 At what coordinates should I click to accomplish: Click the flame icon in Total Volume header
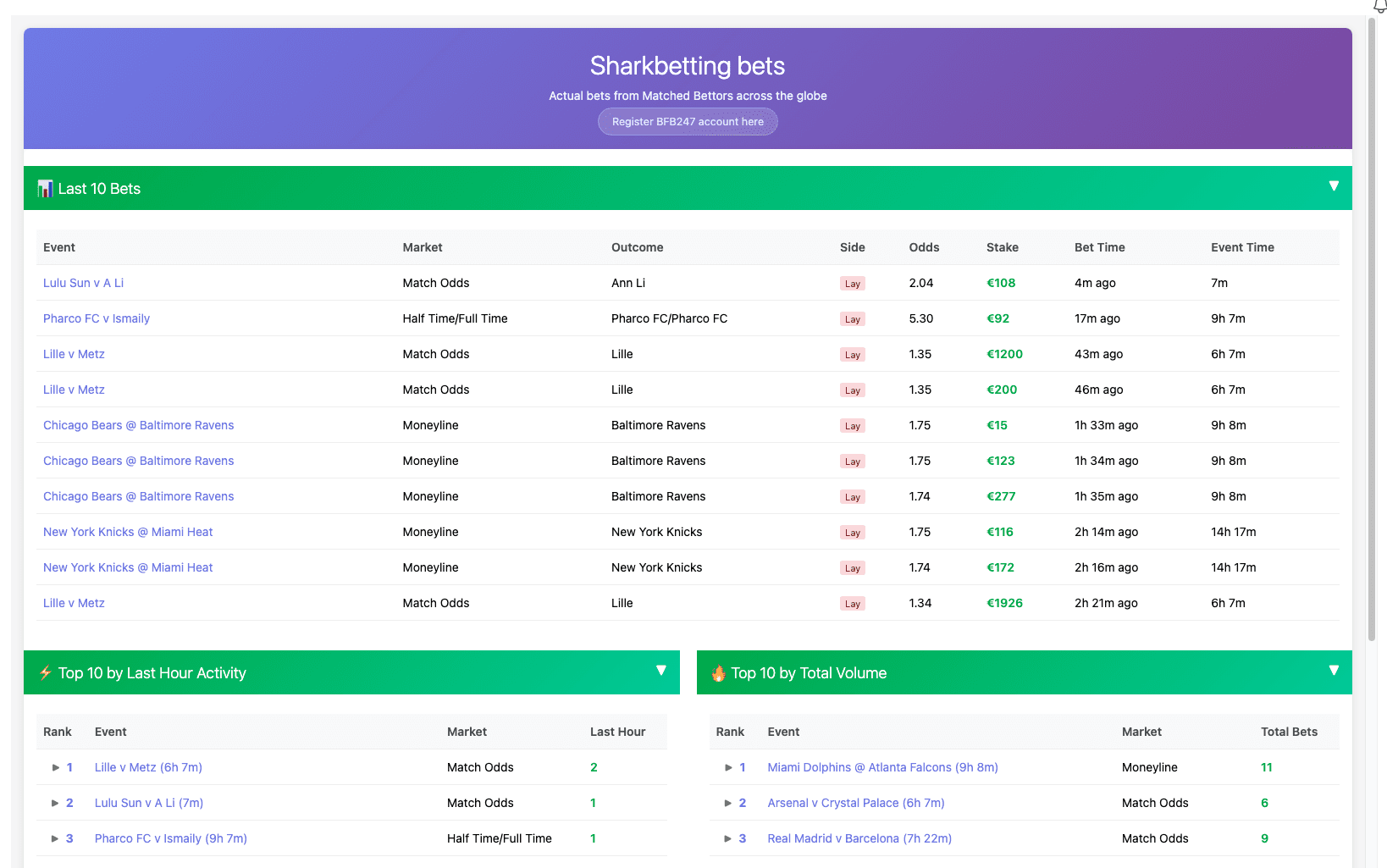click(719, 673)
